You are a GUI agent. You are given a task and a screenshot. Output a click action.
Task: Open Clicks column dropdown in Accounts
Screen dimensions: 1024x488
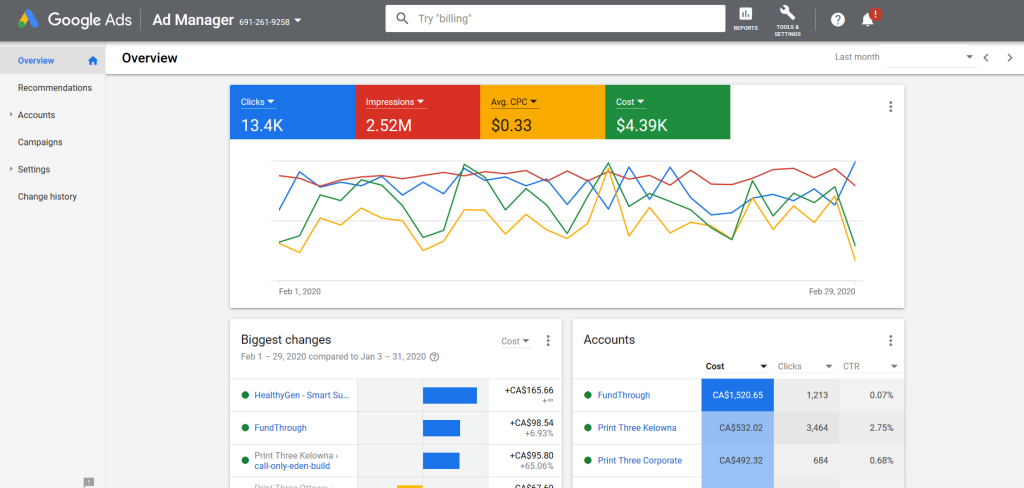point(805,366)
